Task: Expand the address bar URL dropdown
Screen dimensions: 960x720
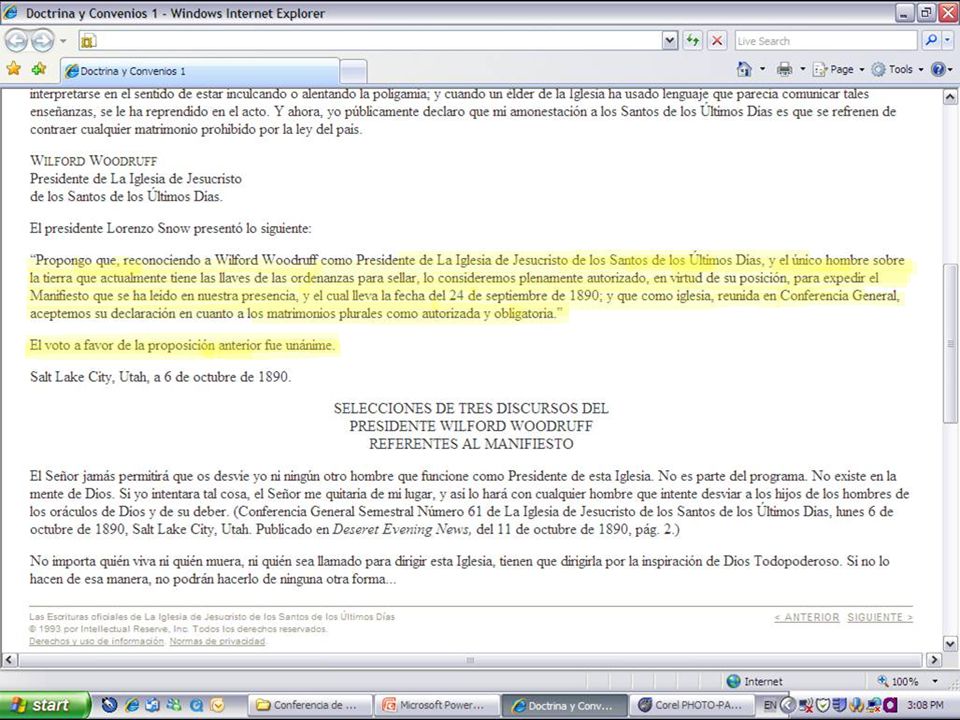Action: (670, 41)
